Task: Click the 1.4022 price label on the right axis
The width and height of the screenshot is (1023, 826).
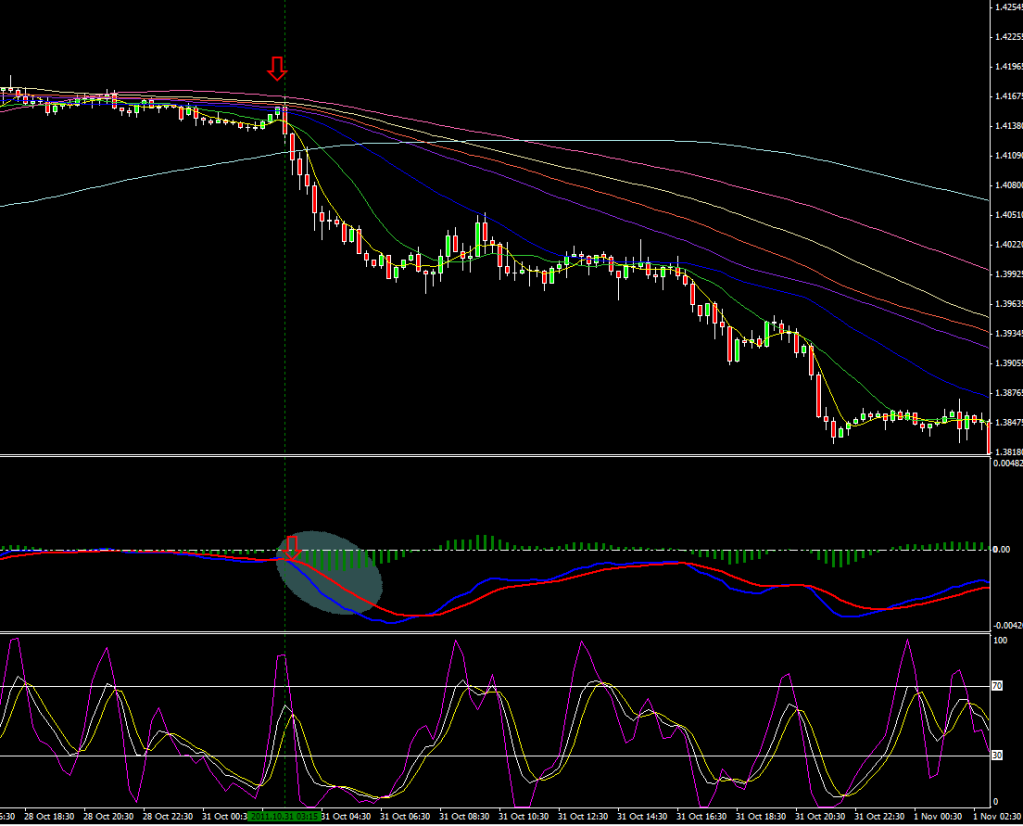Action: (1006, 244)
